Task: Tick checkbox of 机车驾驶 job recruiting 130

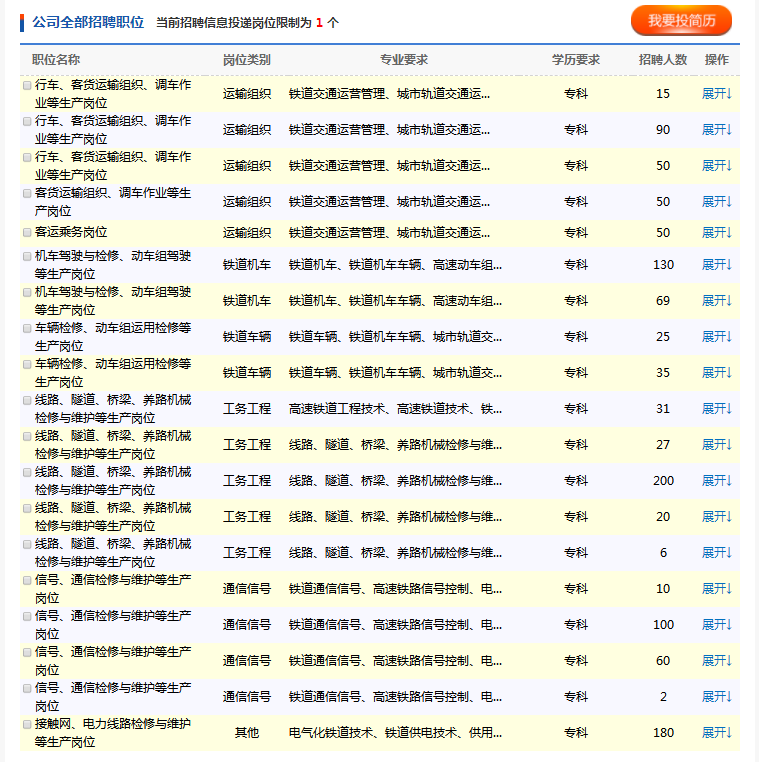Action: click(x=27, y=257)
